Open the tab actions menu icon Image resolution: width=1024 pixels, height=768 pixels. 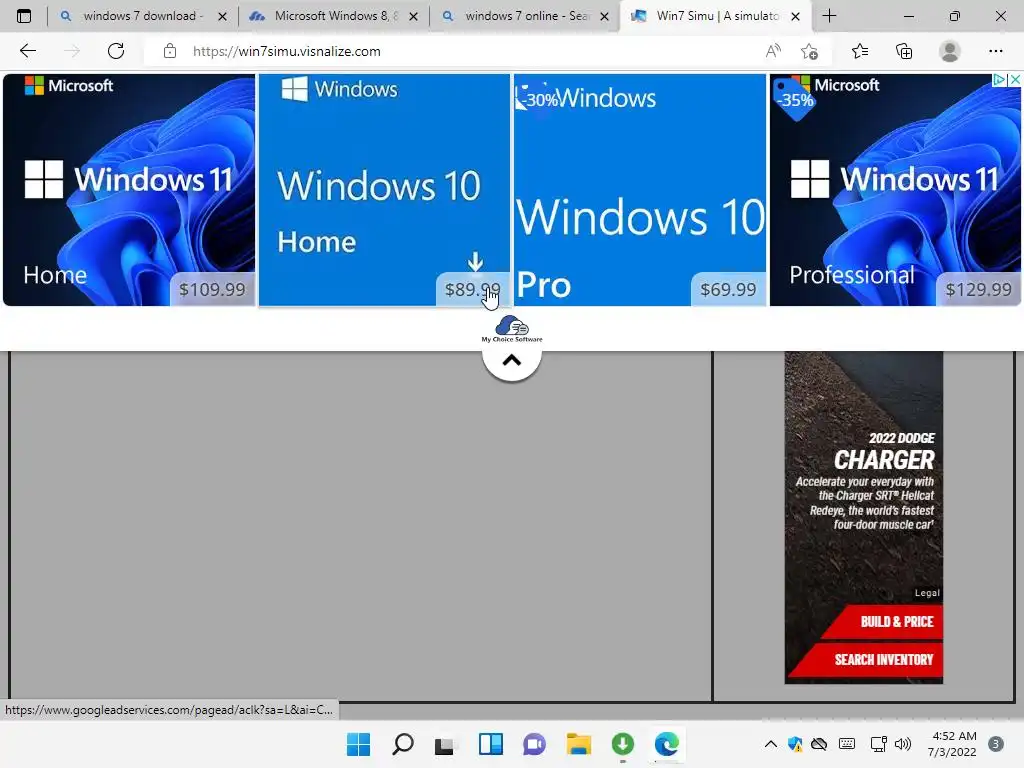pos(24,16)
